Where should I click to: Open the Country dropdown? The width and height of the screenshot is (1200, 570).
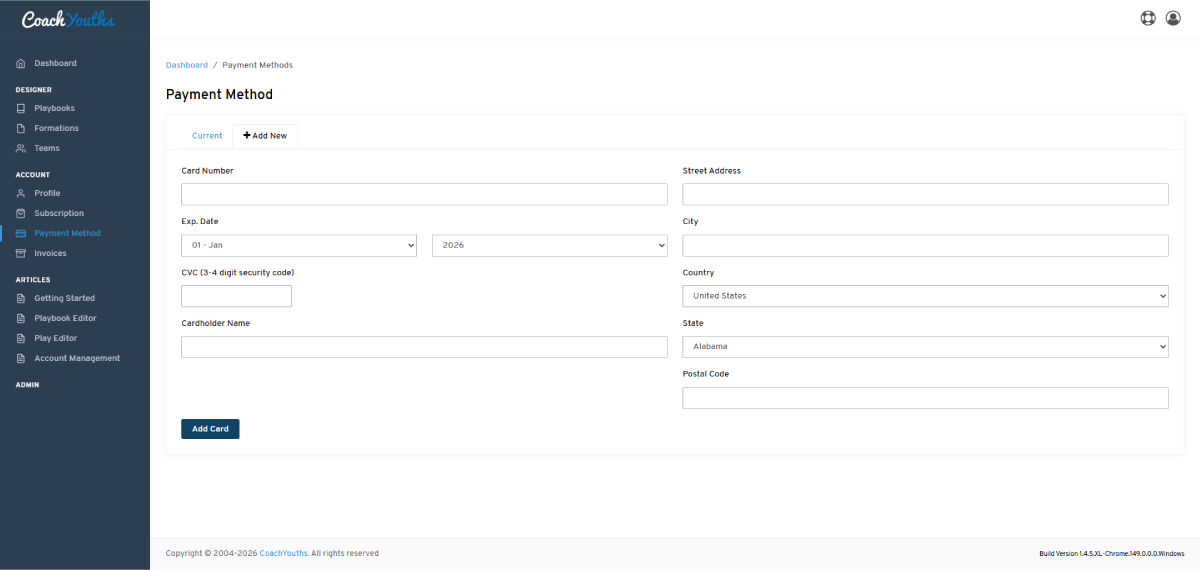click(925, 296)
